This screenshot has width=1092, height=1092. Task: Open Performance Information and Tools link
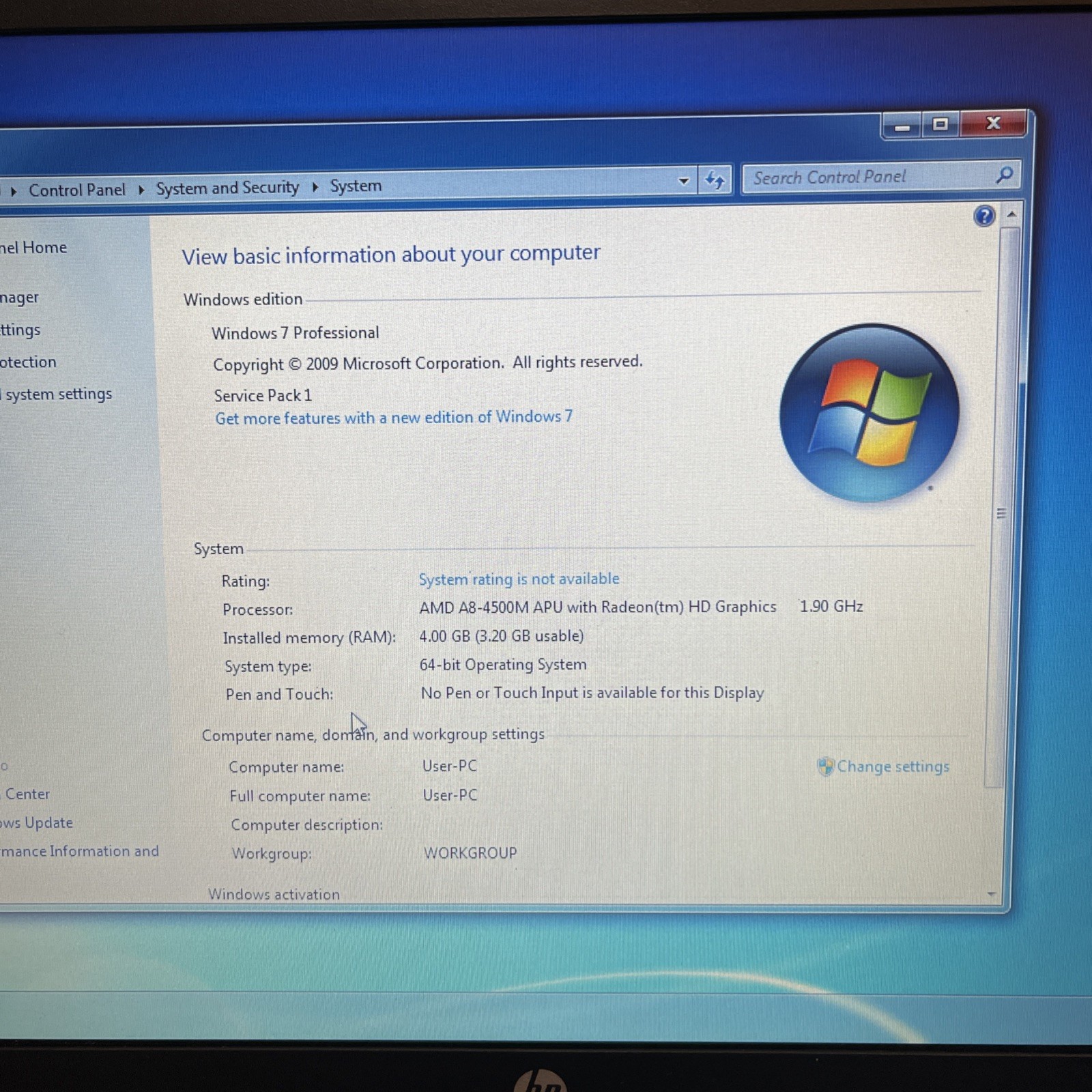point(79,851)
